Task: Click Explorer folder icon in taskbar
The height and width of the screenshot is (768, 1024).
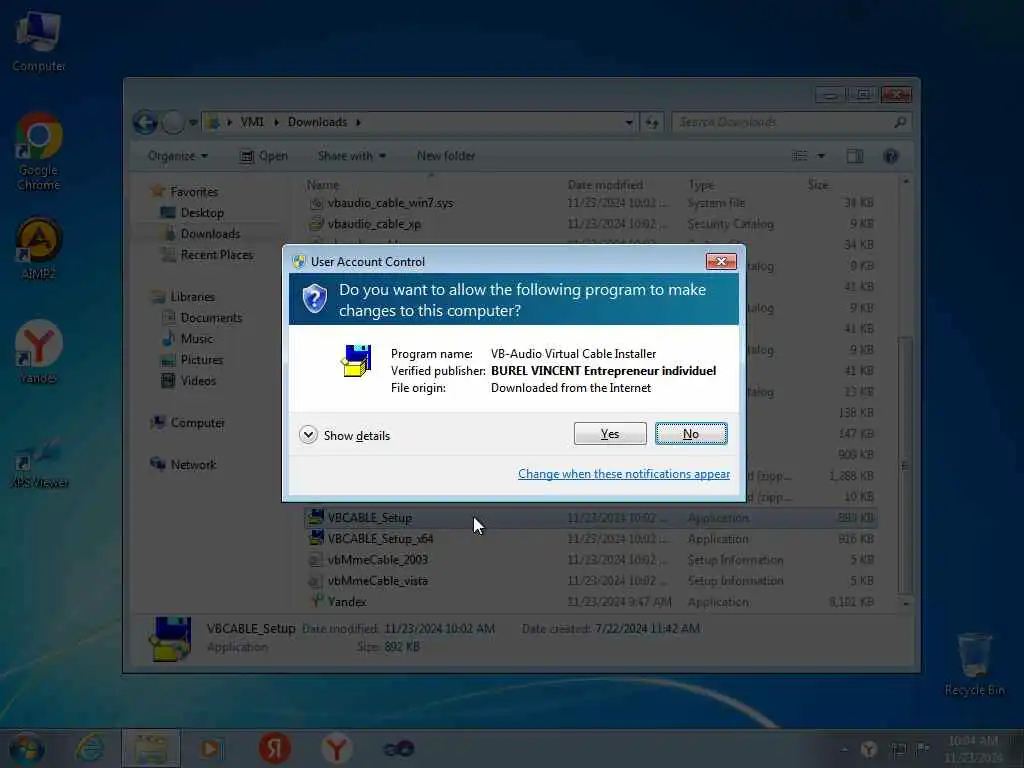Action: coord(151,748)
